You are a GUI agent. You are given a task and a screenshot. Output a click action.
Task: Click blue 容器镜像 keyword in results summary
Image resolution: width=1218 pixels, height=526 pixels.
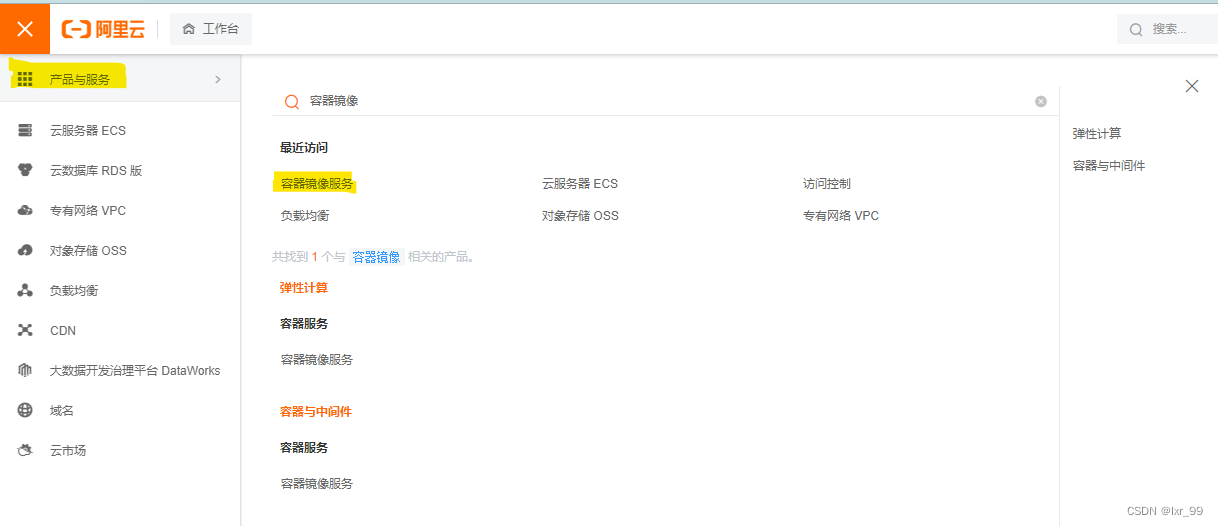(x=376, y=257)
